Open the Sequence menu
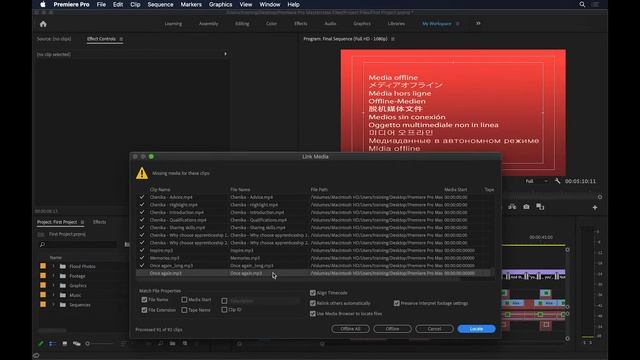The image size is (640, 360). coord(160,4)
